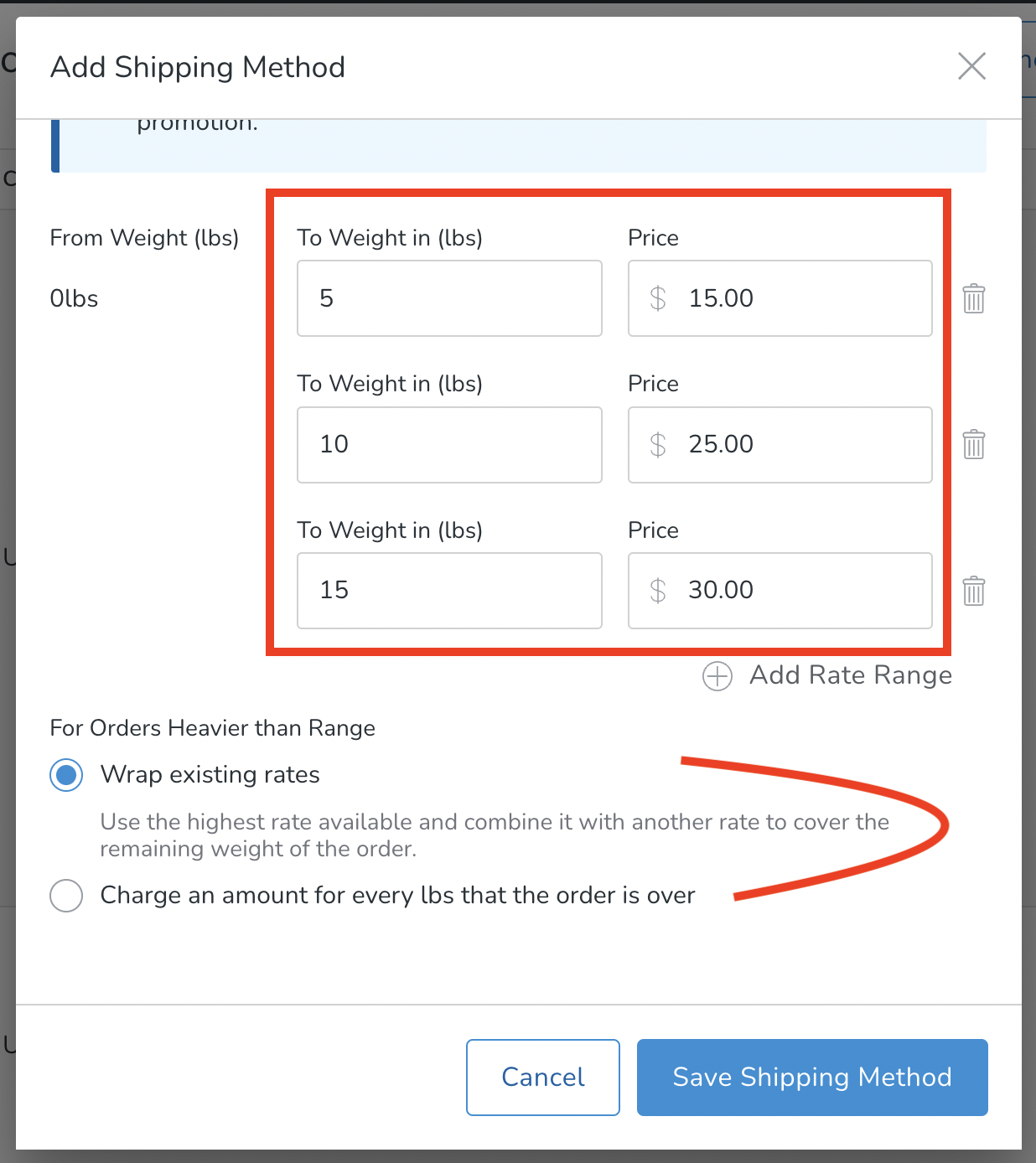Viewport: 1036px width, 1163px height.
Task: Save the shipping method
Action: [x=811, y=1077]
